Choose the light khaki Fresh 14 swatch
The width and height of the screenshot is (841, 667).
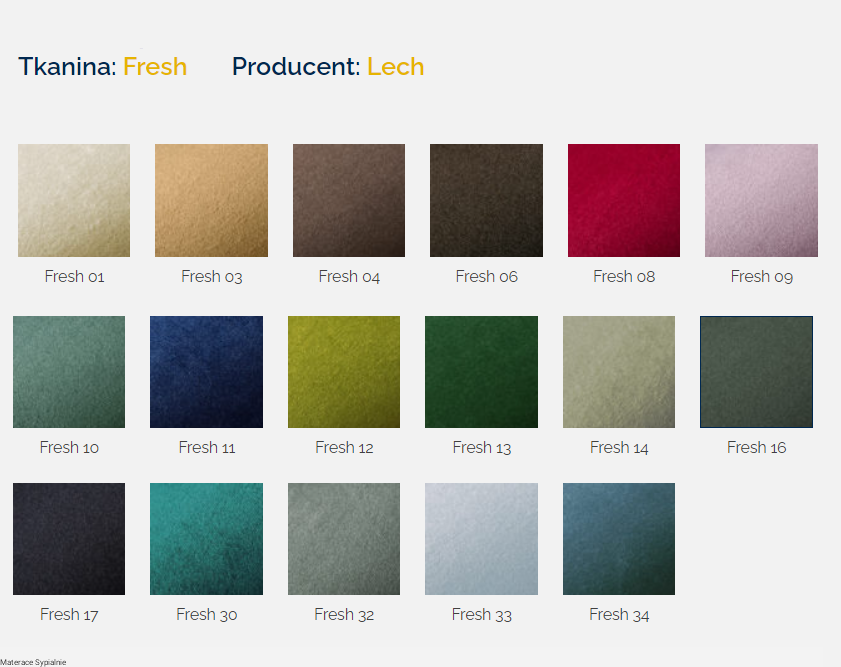(619, 372)
